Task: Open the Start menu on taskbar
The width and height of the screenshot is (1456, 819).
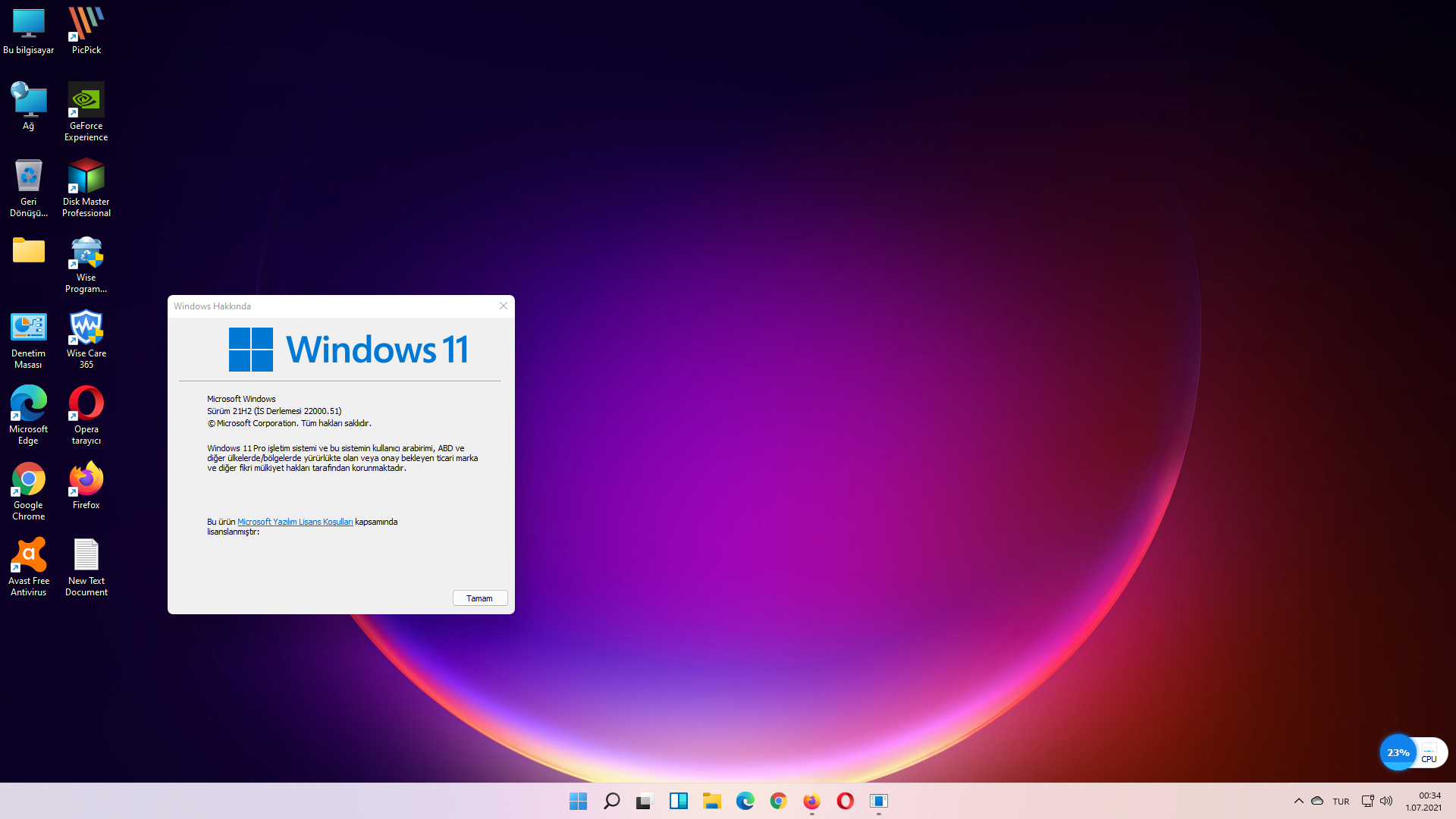Action: [x=578, y=801]
